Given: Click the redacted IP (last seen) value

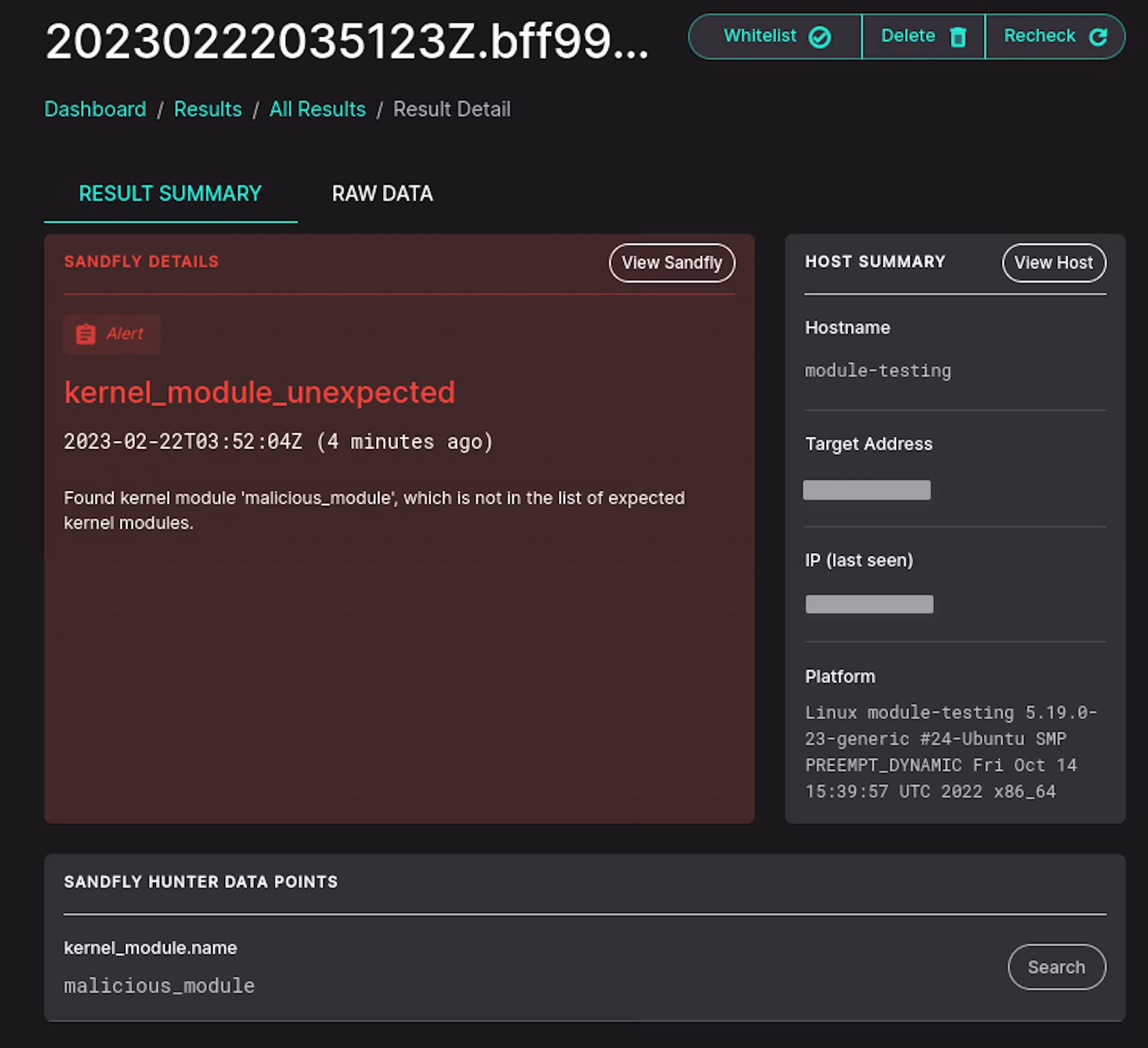Looking at the screenshot, I should 869,604.
